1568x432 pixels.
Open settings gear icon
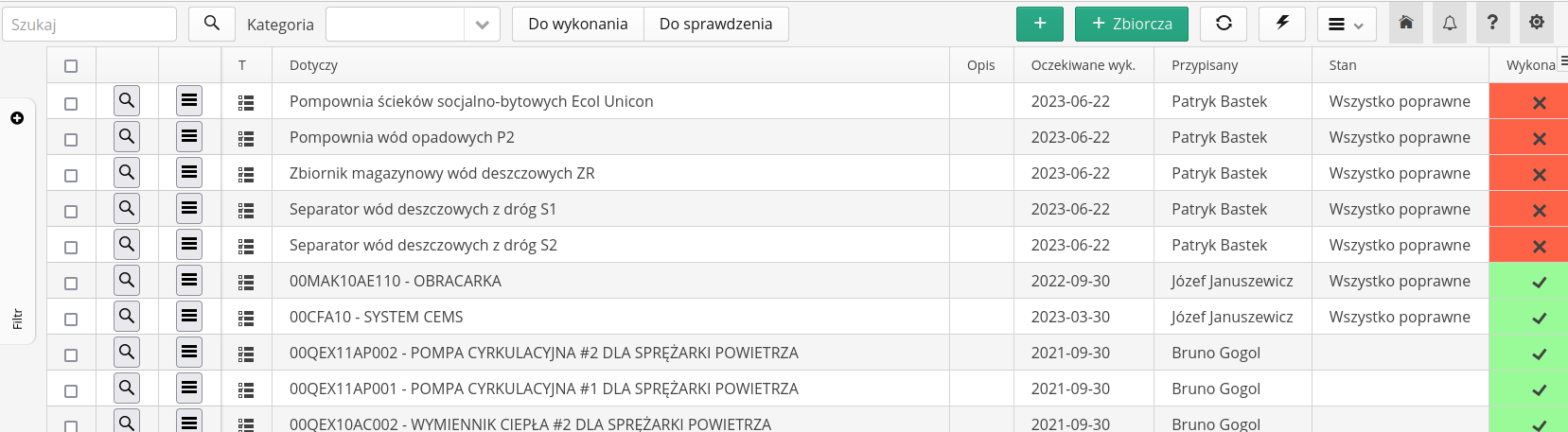[1537, 24]
